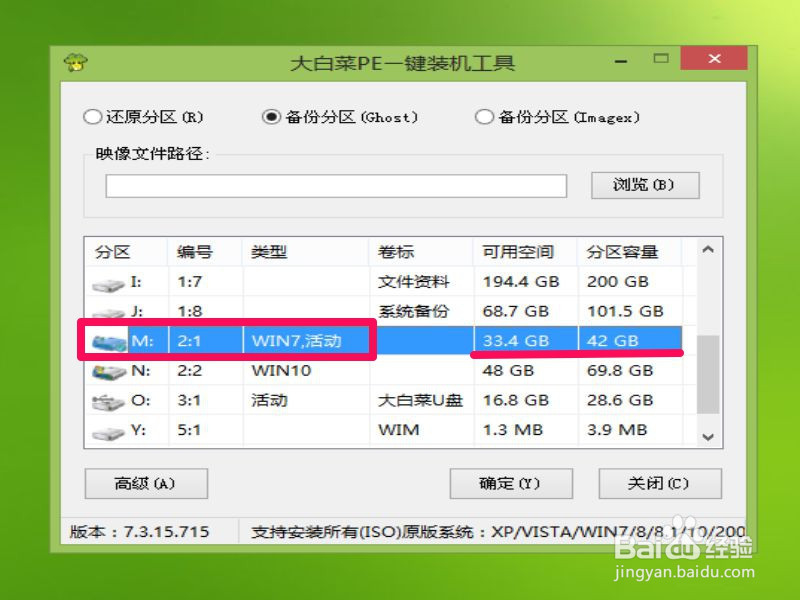
Task: Click partition number 1:8
Action: (189, 311)
